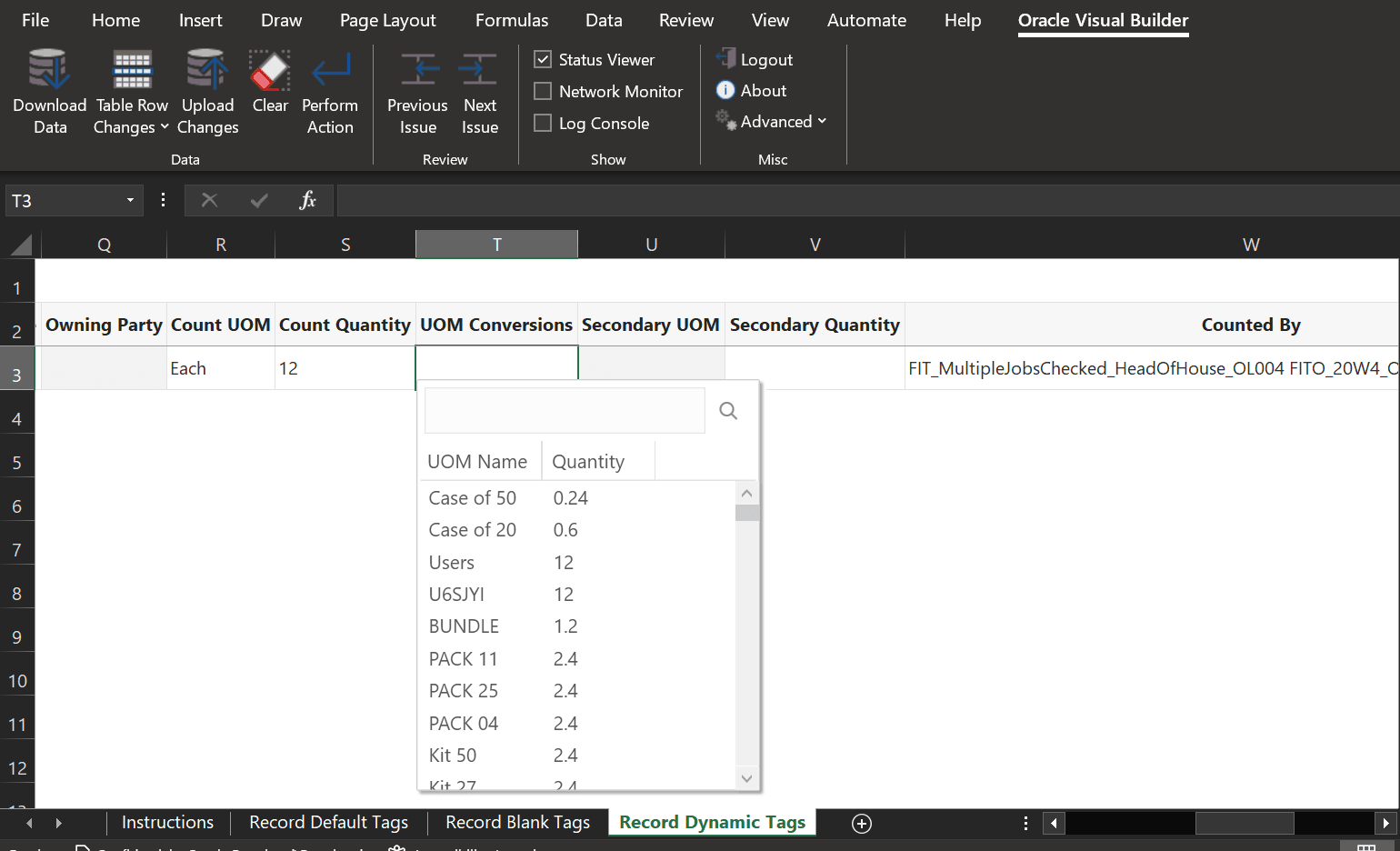Open the File menu
Viewport: 1400px width, 851px height.
(x=35, y=20)
